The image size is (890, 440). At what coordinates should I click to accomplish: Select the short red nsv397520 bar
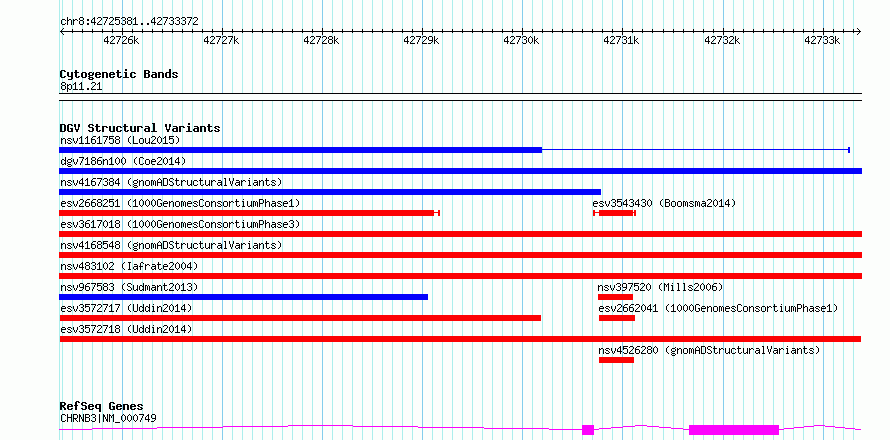click(615, 297)
